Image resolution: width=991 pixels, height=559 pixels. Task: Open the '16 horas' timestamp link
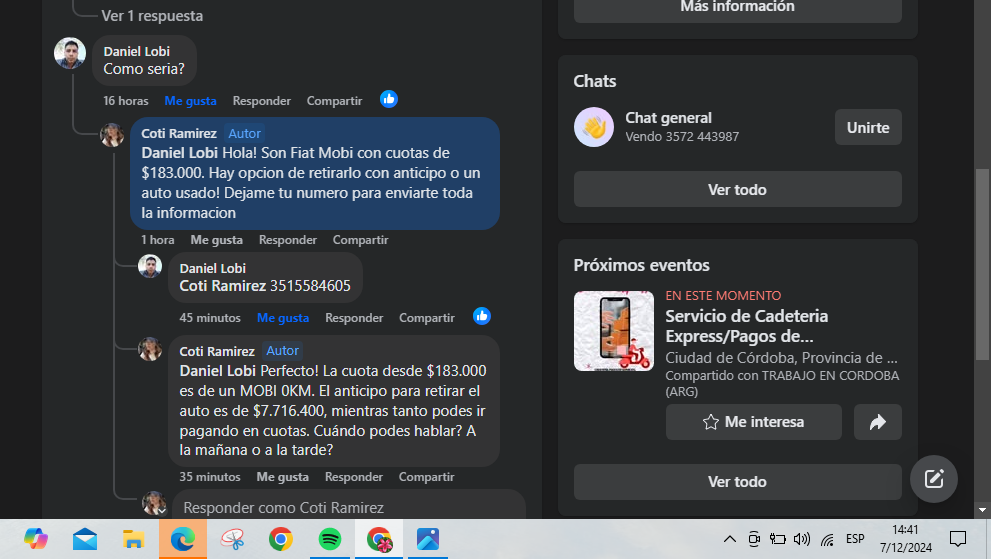click(126, 101)
